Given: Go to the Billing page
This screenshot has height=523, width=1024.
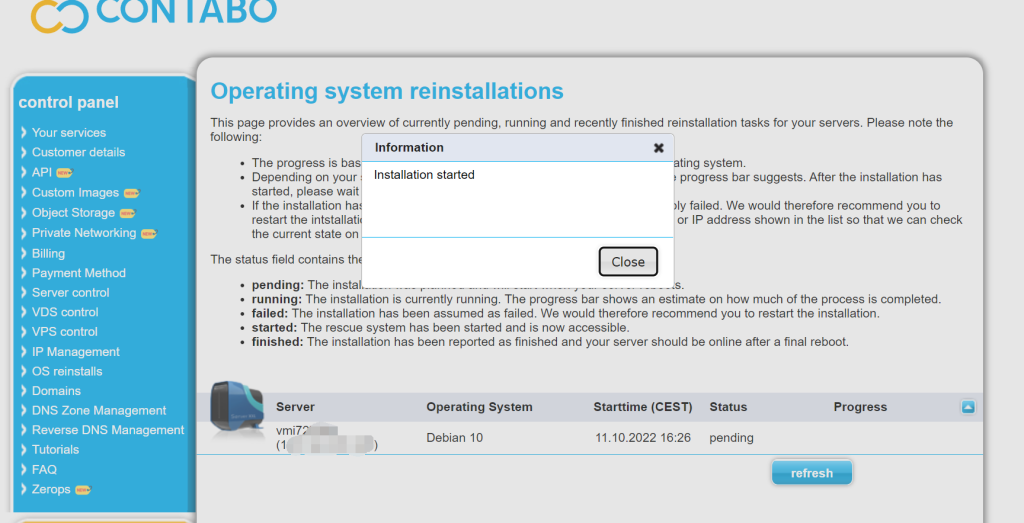Looking at the screenshot, I should pos(48,253).
